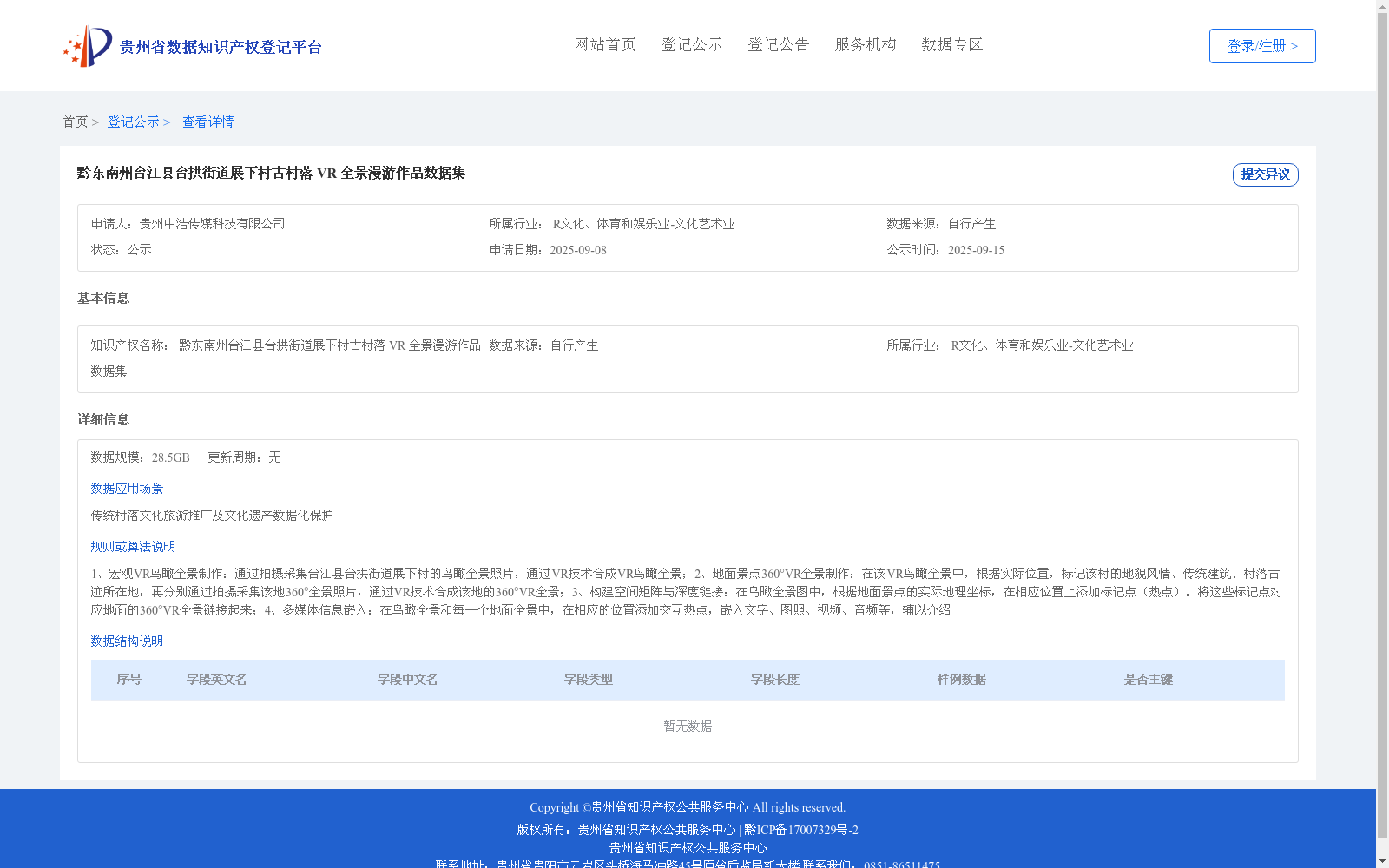This screenshot has width=1389, height=868.
Task: Click the 查看详情 breadcrumb
Action: click(207, 122)
